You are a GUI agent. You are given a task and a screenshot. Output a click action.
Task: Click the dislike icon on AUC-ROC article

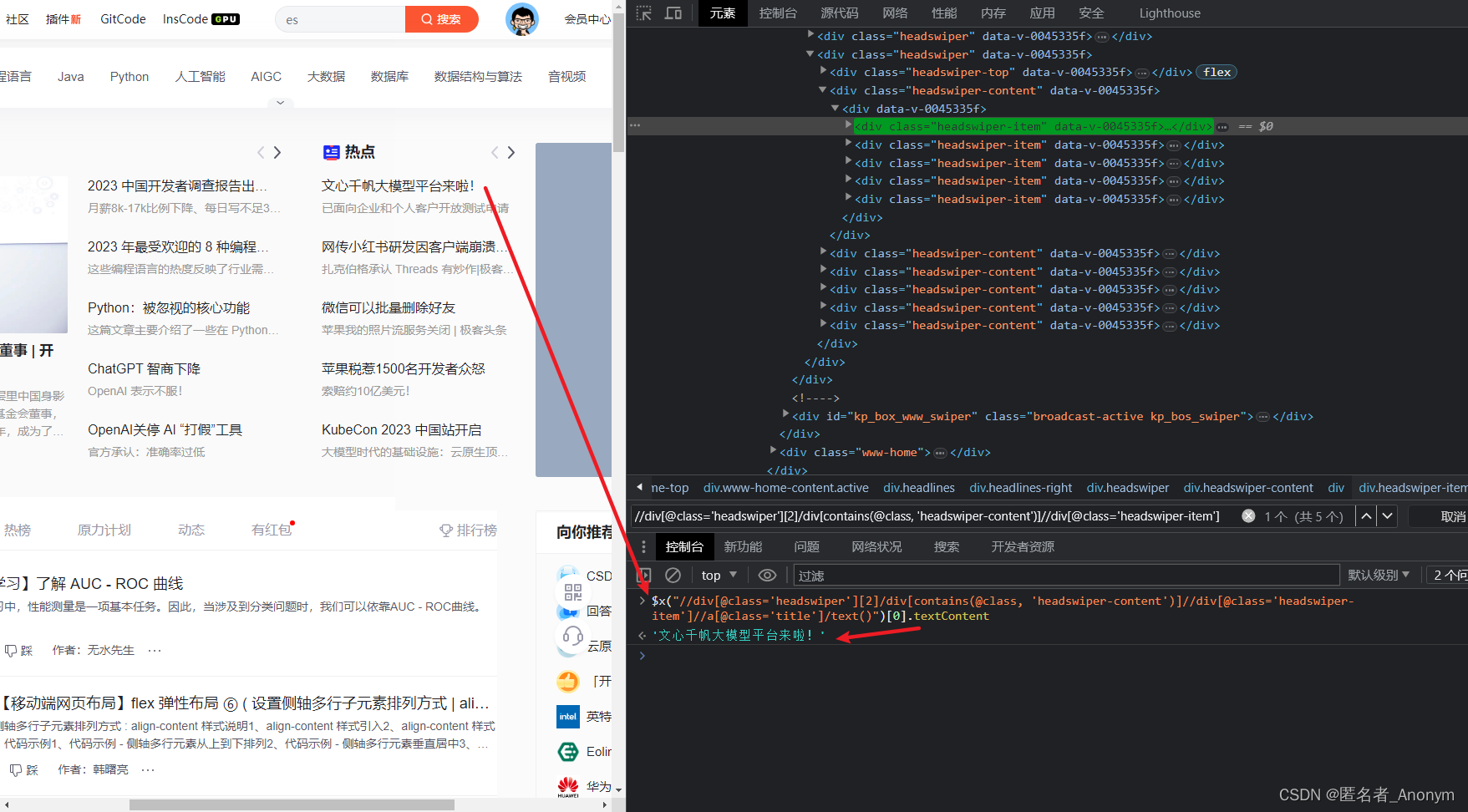coord(12,651)
